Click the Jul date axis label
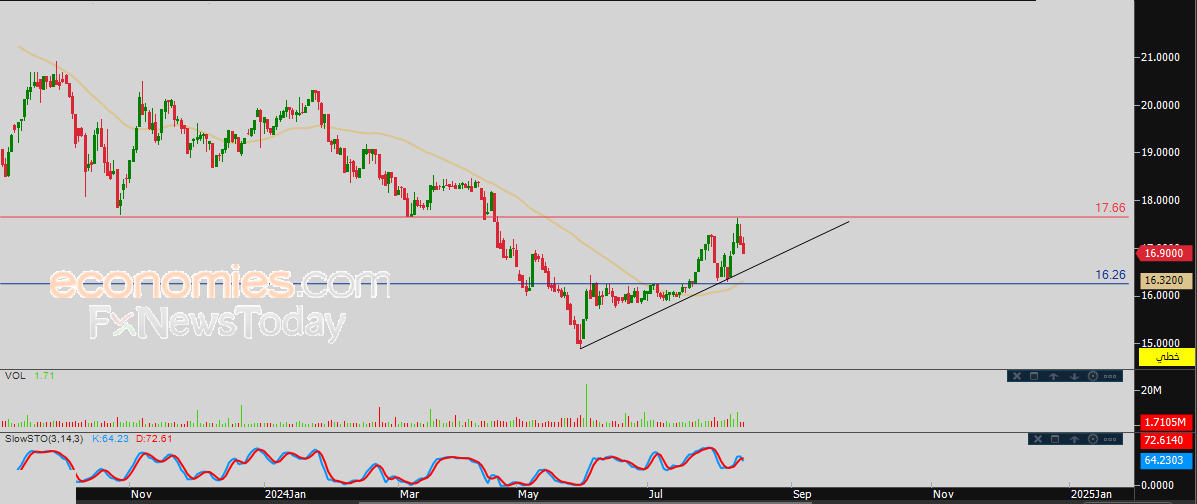This screenshot has width=1197, height=504. tap(655, 495)
